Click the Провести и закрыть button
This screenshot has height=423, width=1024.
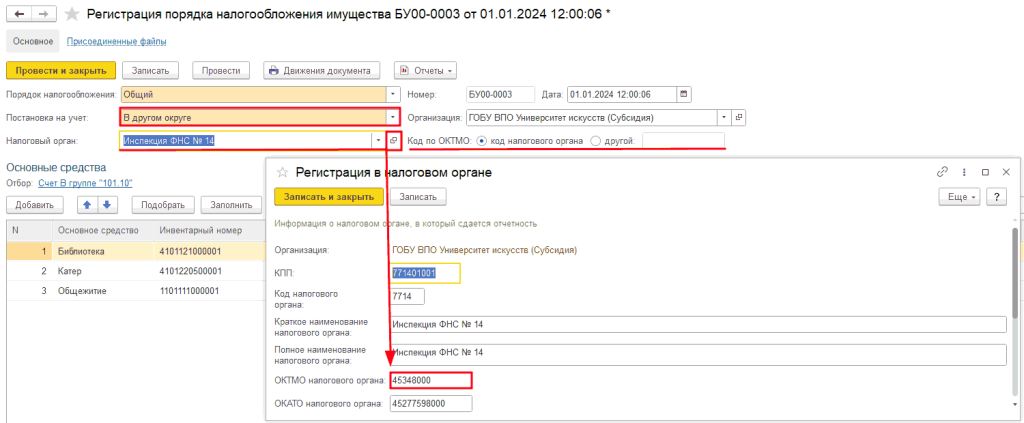(60, 70)
